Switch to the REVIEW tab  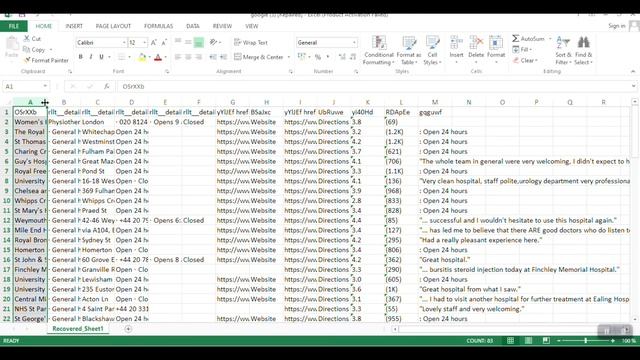point(222,26)
